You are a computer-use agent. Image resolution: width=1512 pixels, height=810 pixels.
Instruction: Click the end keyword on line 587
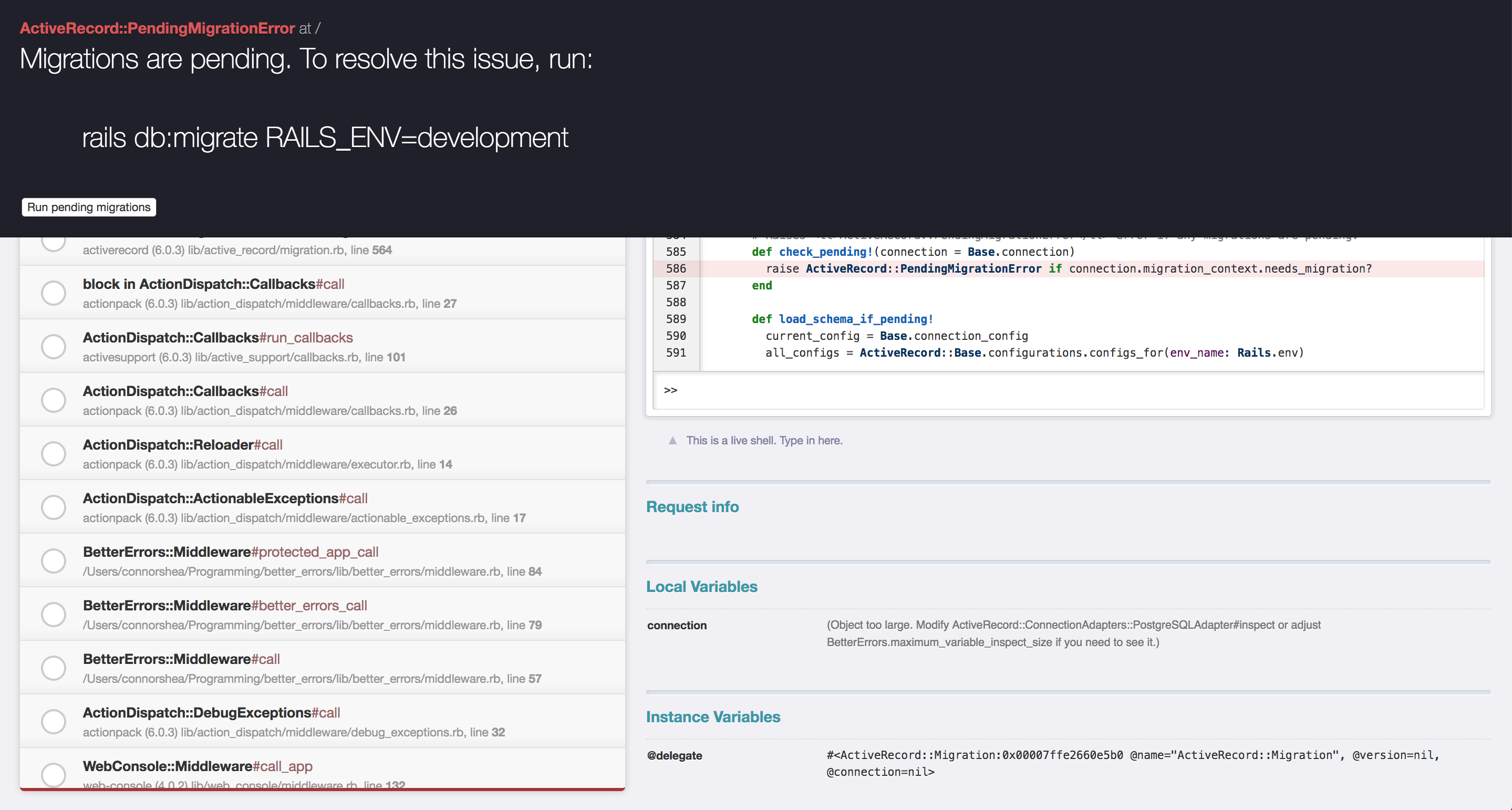pos(762,285)
